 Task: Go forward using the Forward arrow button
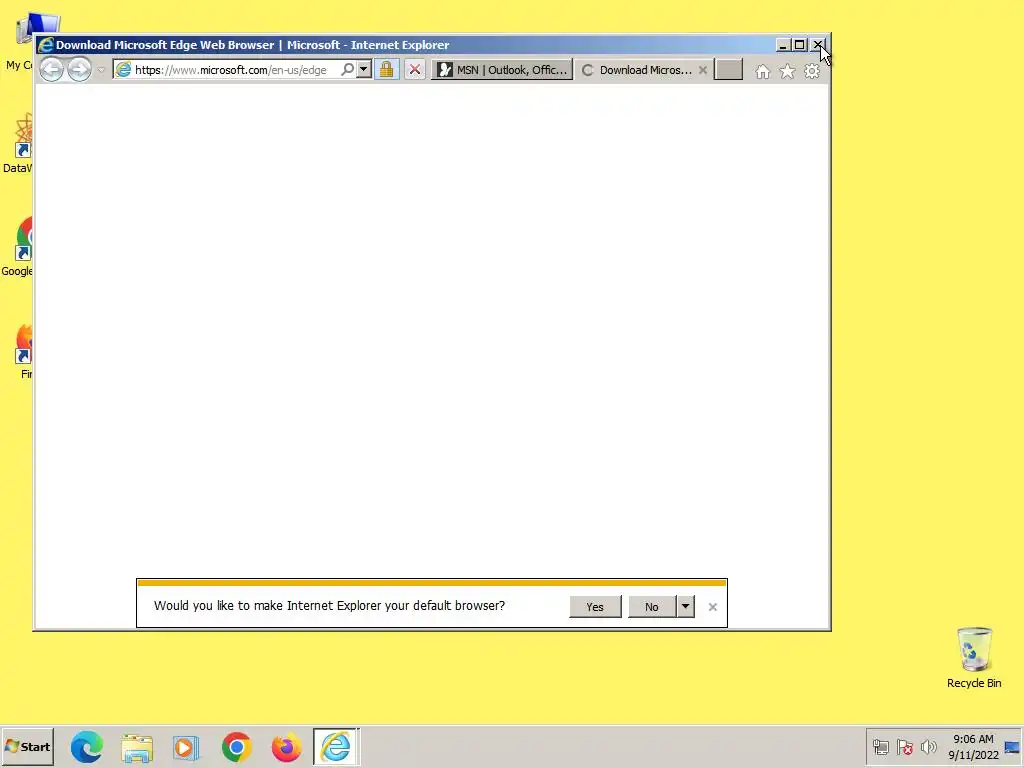pos(80,69)
